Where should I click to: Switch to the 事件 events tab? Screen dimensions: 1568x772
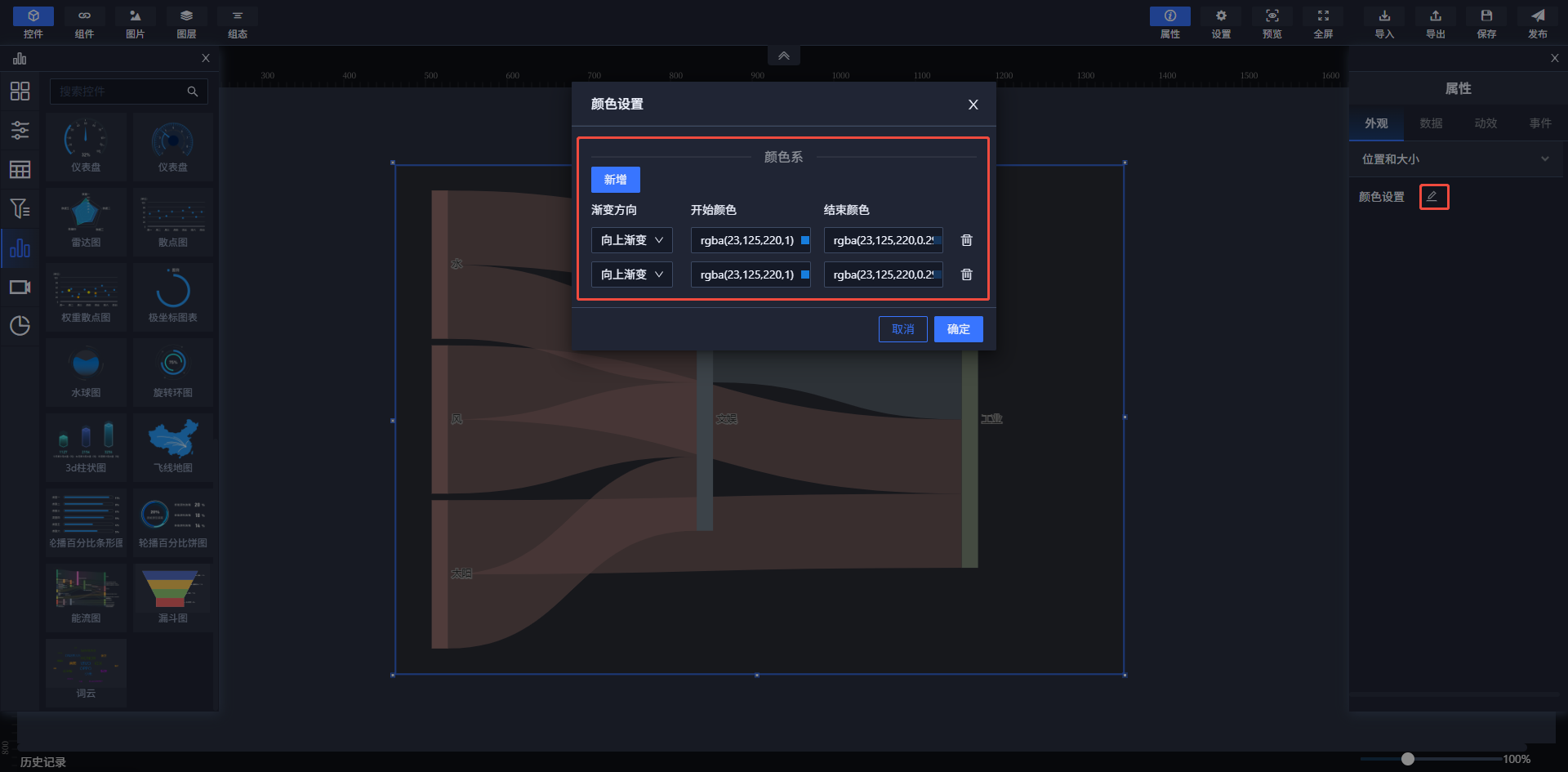click(1540, 123)
